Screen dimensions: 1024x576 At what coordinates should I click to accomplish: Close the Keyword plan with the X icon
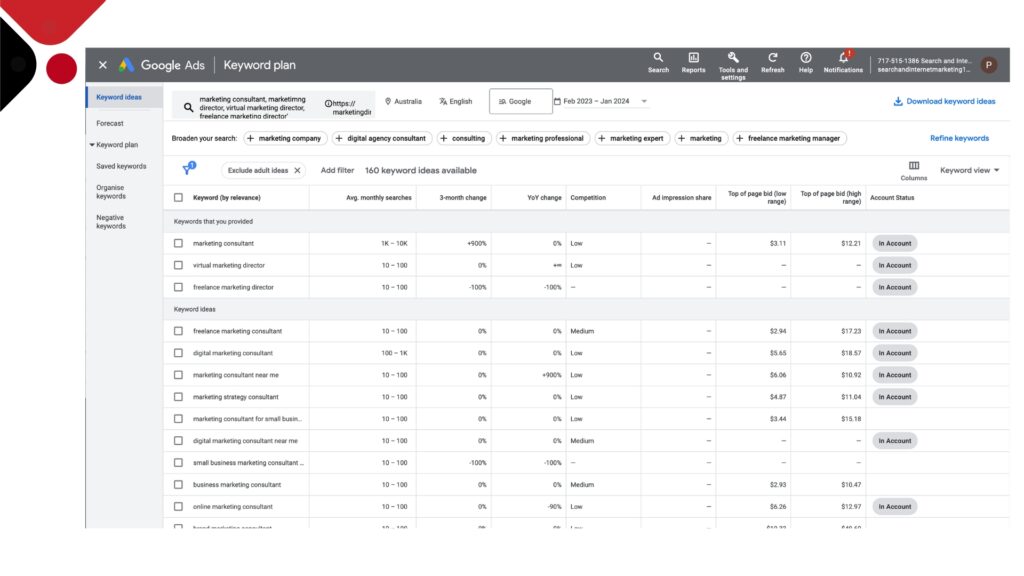103,65
